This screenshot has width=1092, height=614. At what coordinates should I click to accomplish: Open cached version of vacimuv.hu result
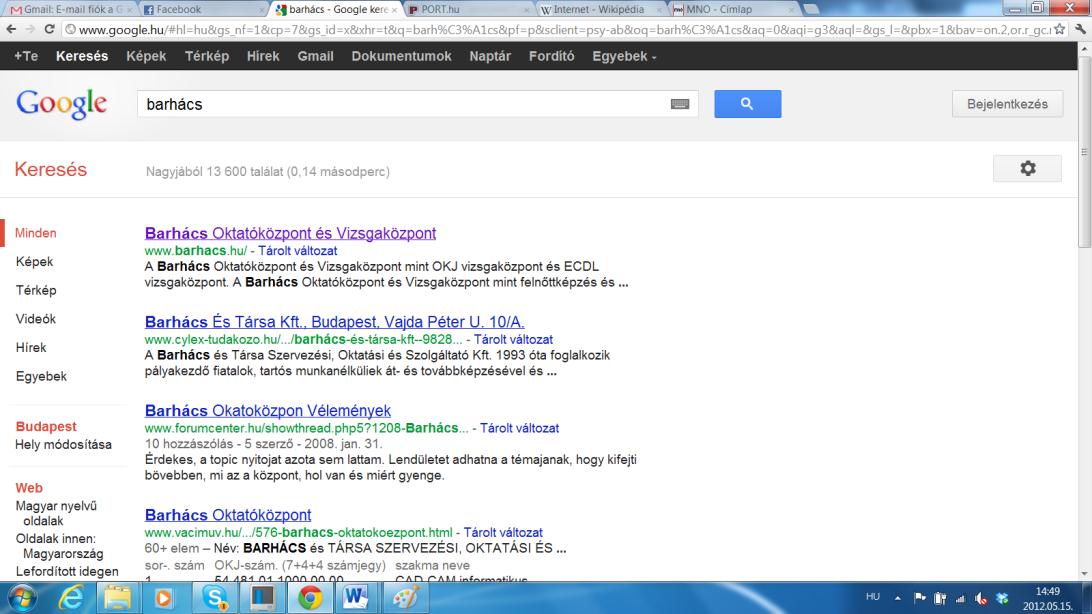pos(503,533)
